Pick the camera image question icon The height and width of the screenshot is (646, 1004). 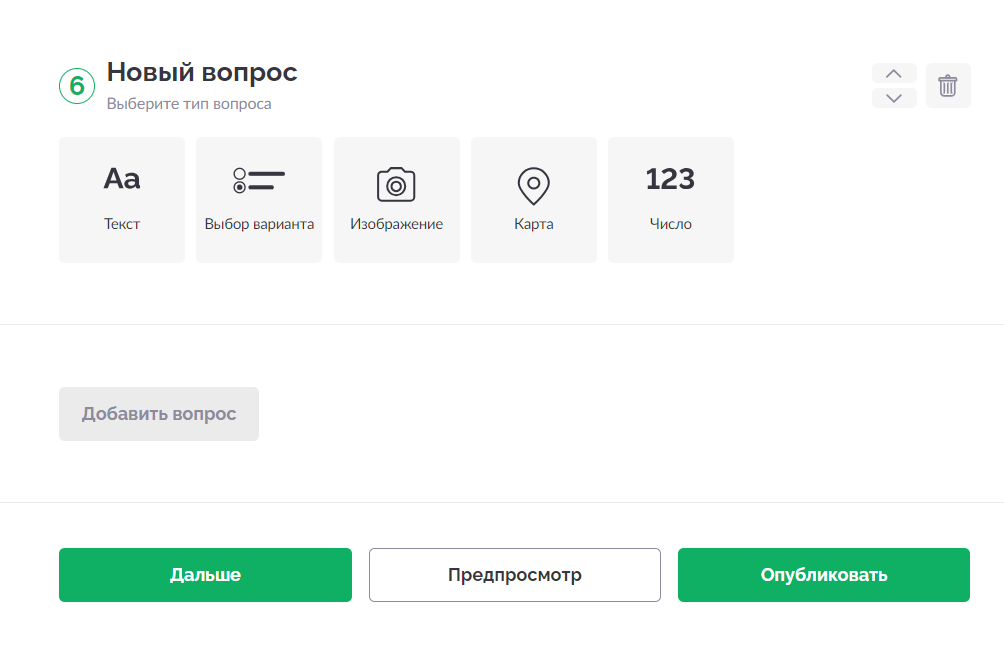(396, 184)
